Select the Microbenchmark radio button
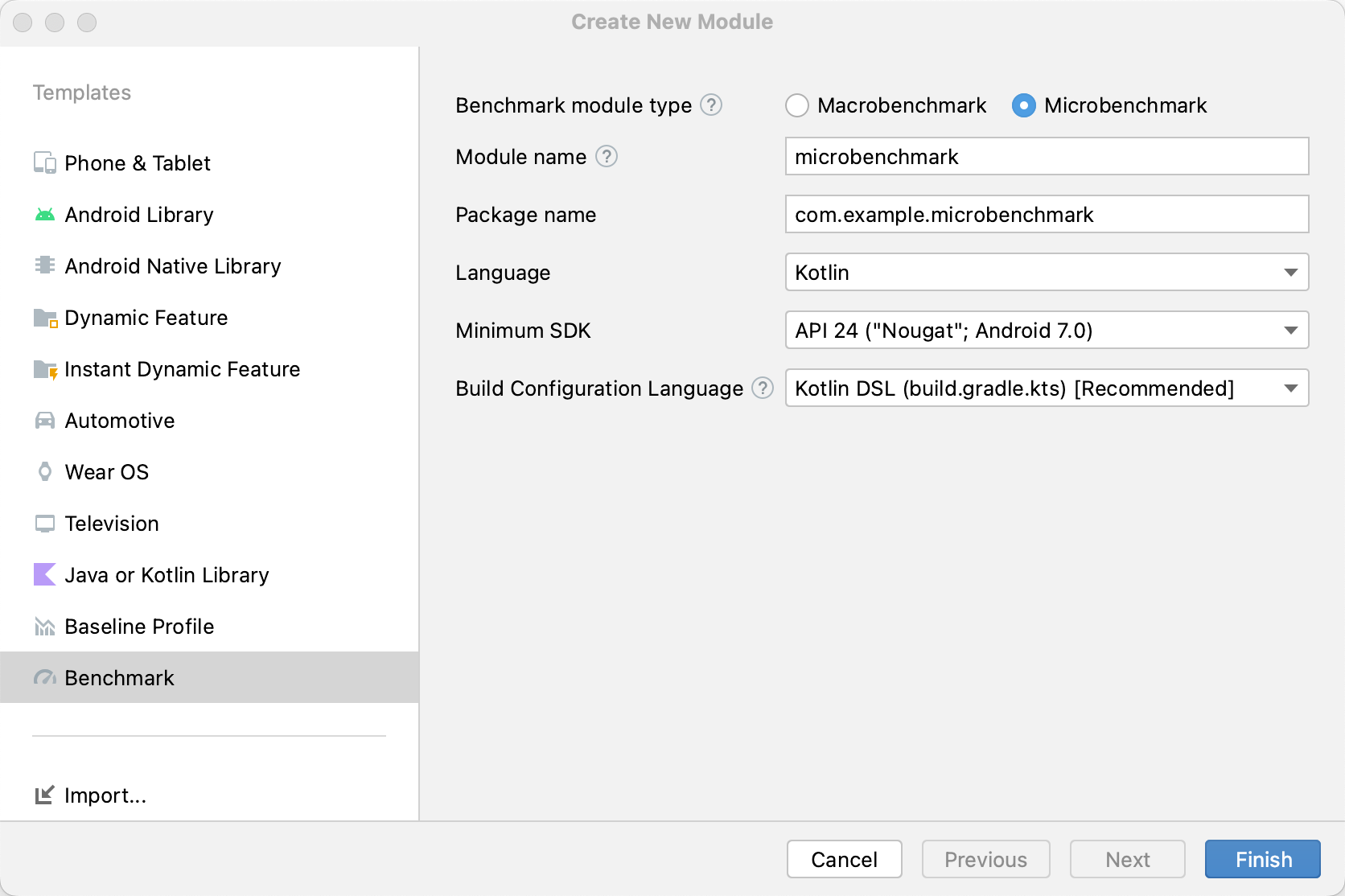 click(1023, 105)
